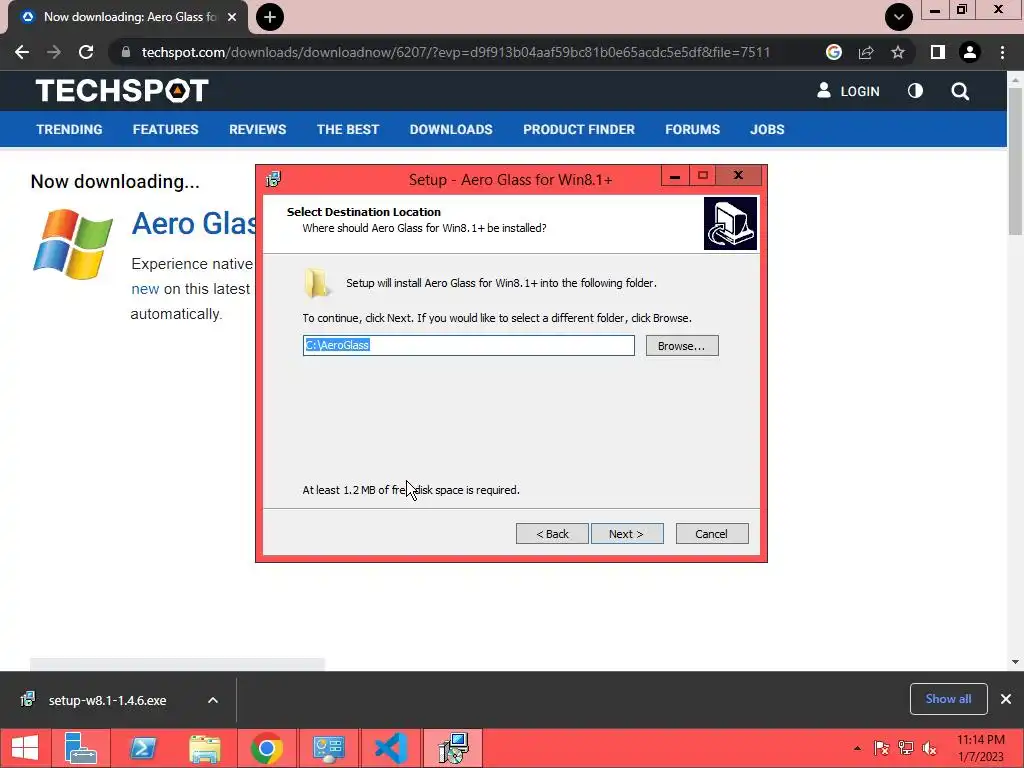Open TechSpot search magnifier
This screenshot has width=1024, height=768.
[960, 91]
